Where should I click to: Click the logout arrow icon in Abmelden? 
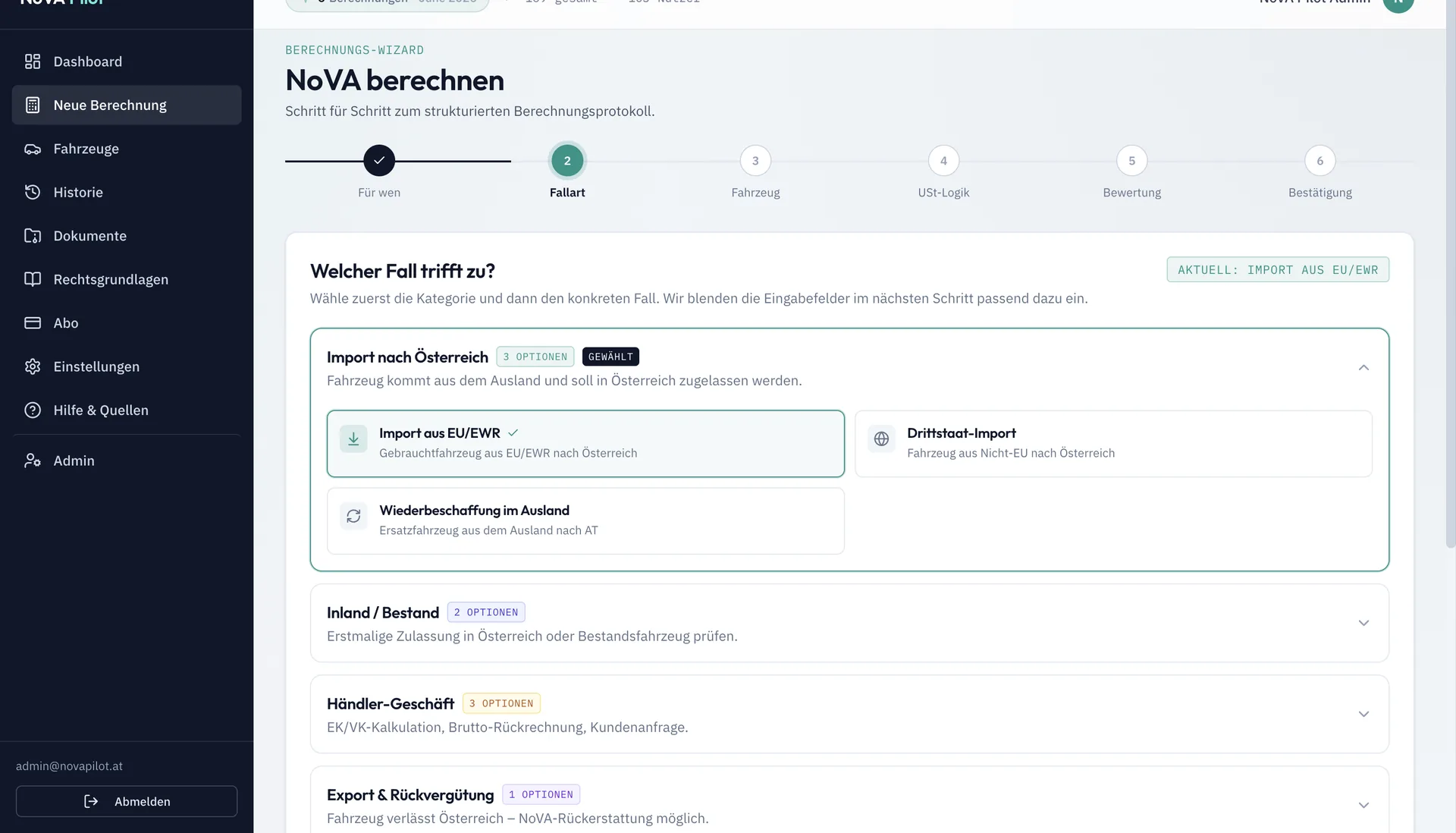click(91, 802)
